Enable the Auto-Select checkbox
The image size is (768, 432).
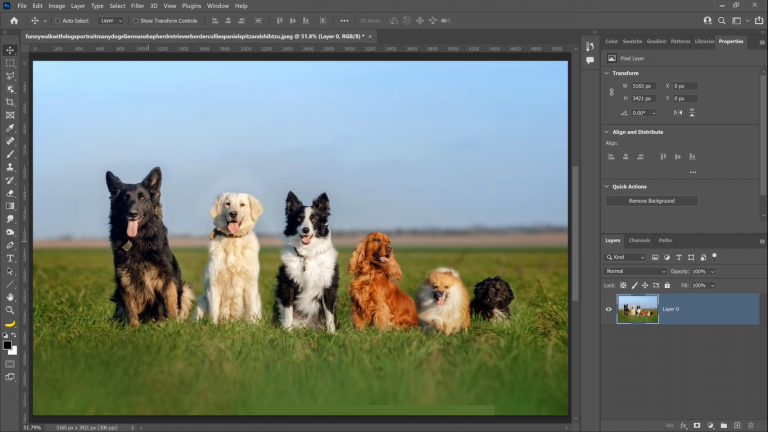coord(57,20)
